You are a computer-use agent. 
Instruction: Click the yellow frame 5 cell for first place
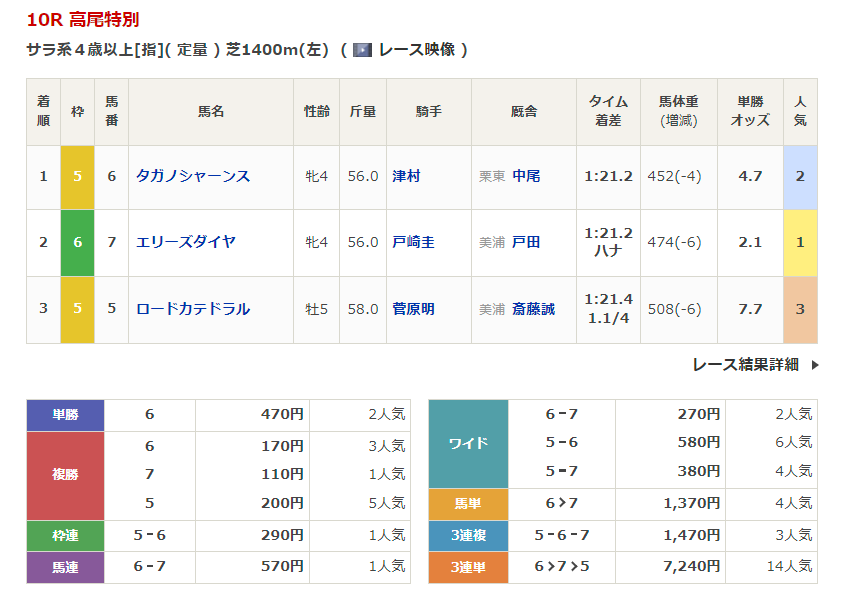77,176
